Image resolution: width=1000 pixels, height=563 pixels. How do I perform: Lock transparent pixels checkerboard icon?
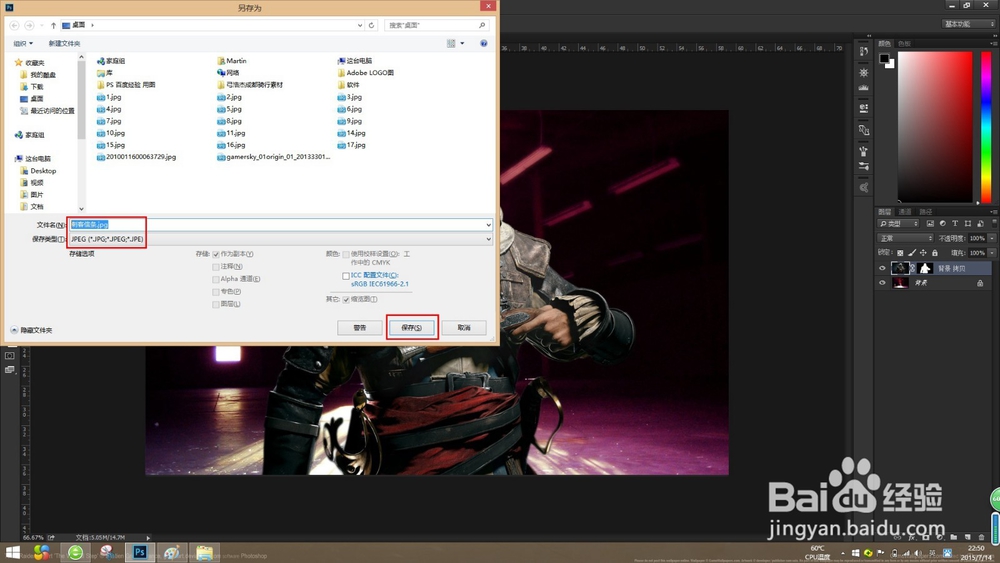(x=900, y=253)
